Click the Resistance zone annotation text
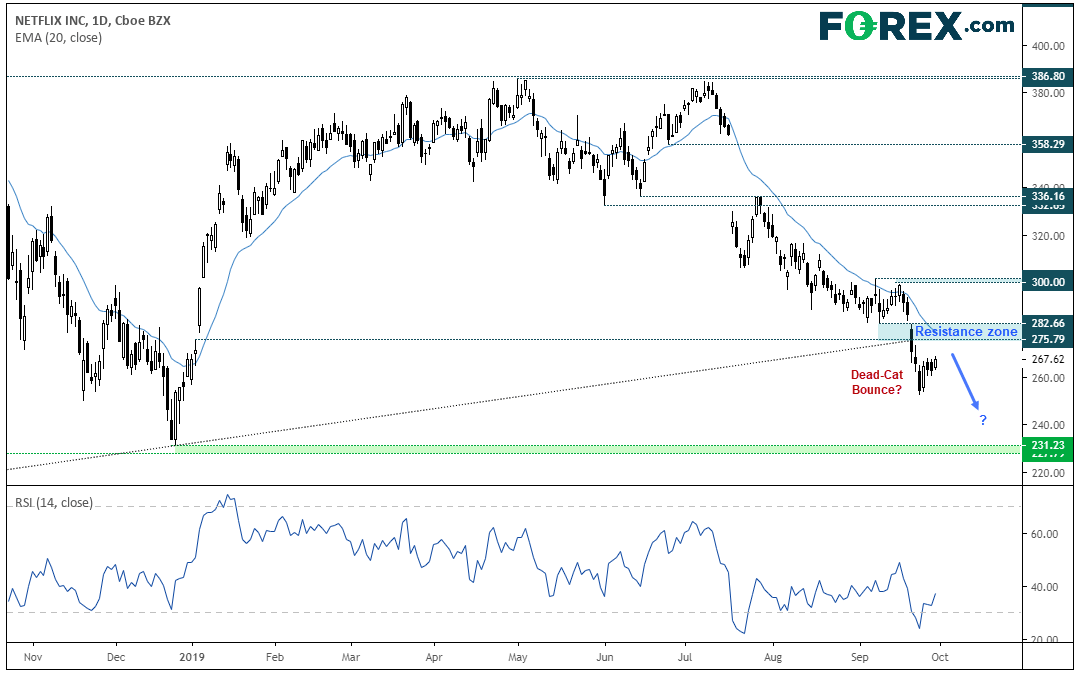The width and height of the screenshot is (1080, 675). point(966,332)
